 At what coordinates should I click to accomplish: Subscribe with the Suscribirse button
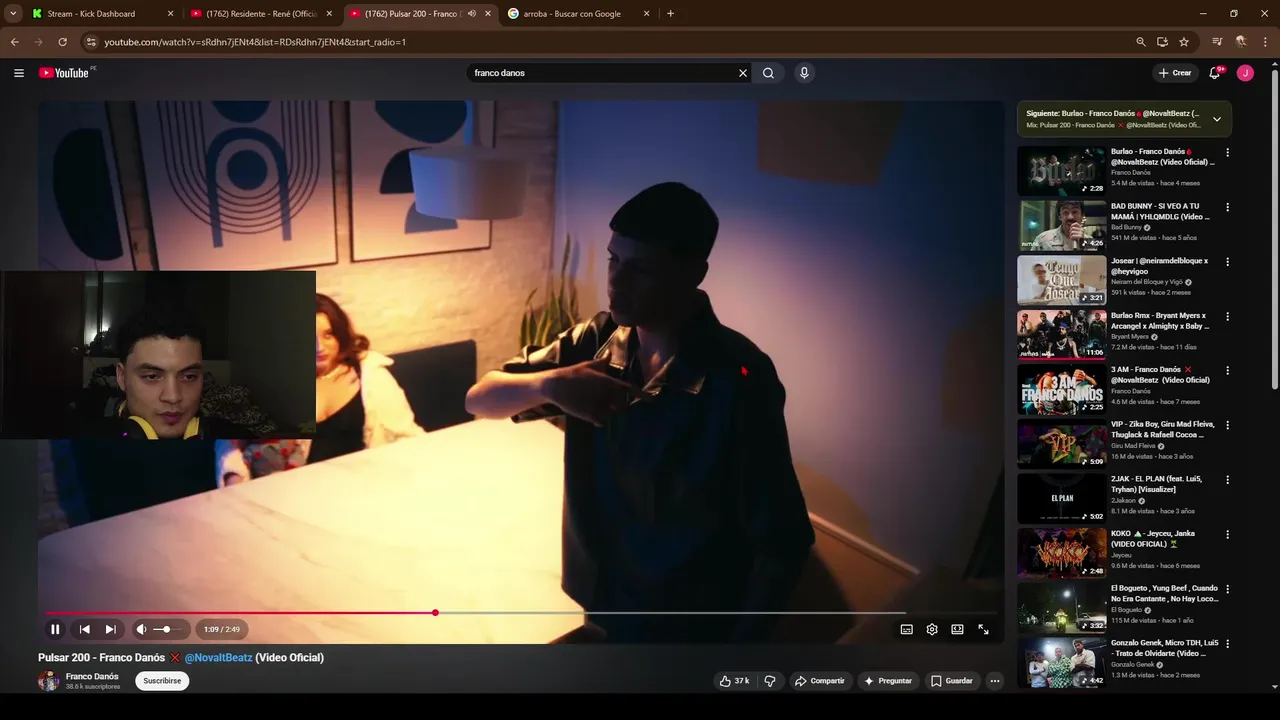tap(162, 681)
